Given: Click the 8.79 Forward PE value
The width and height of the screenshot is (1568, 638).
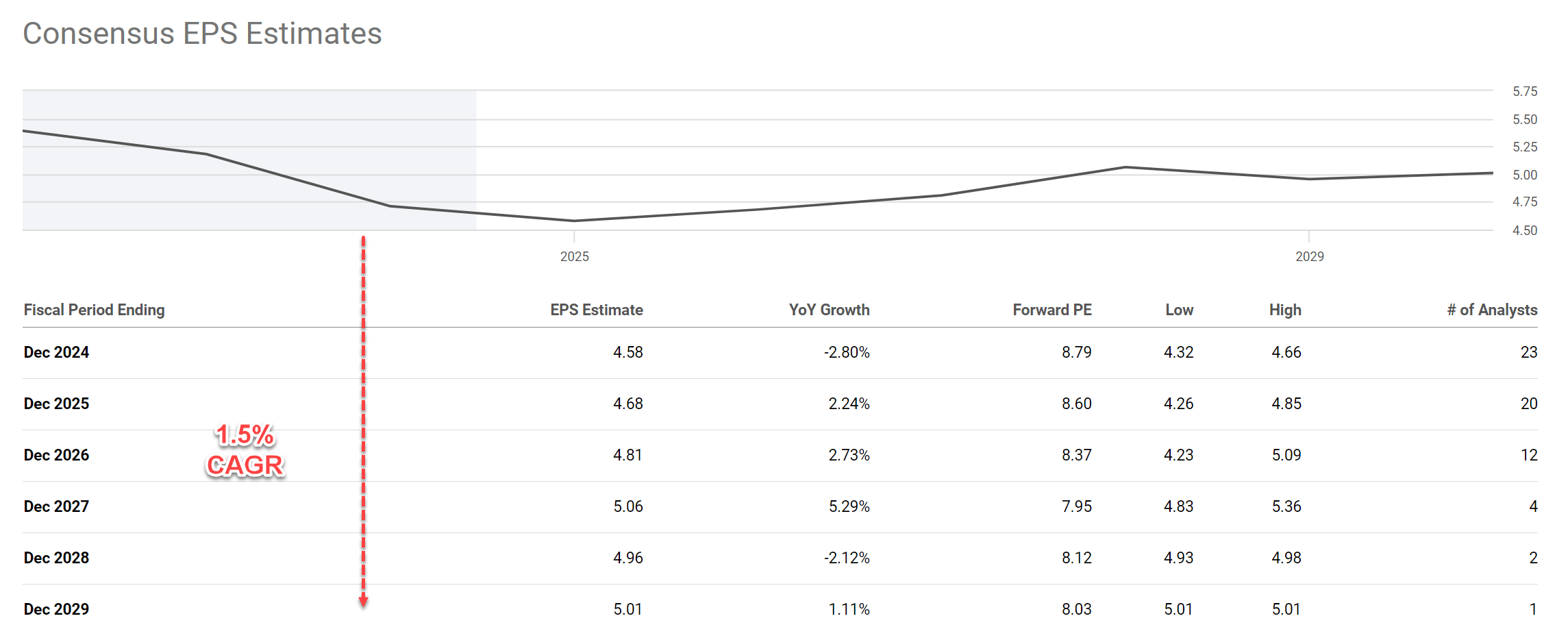Looking at the screenshot, I should coord(1076,352).
